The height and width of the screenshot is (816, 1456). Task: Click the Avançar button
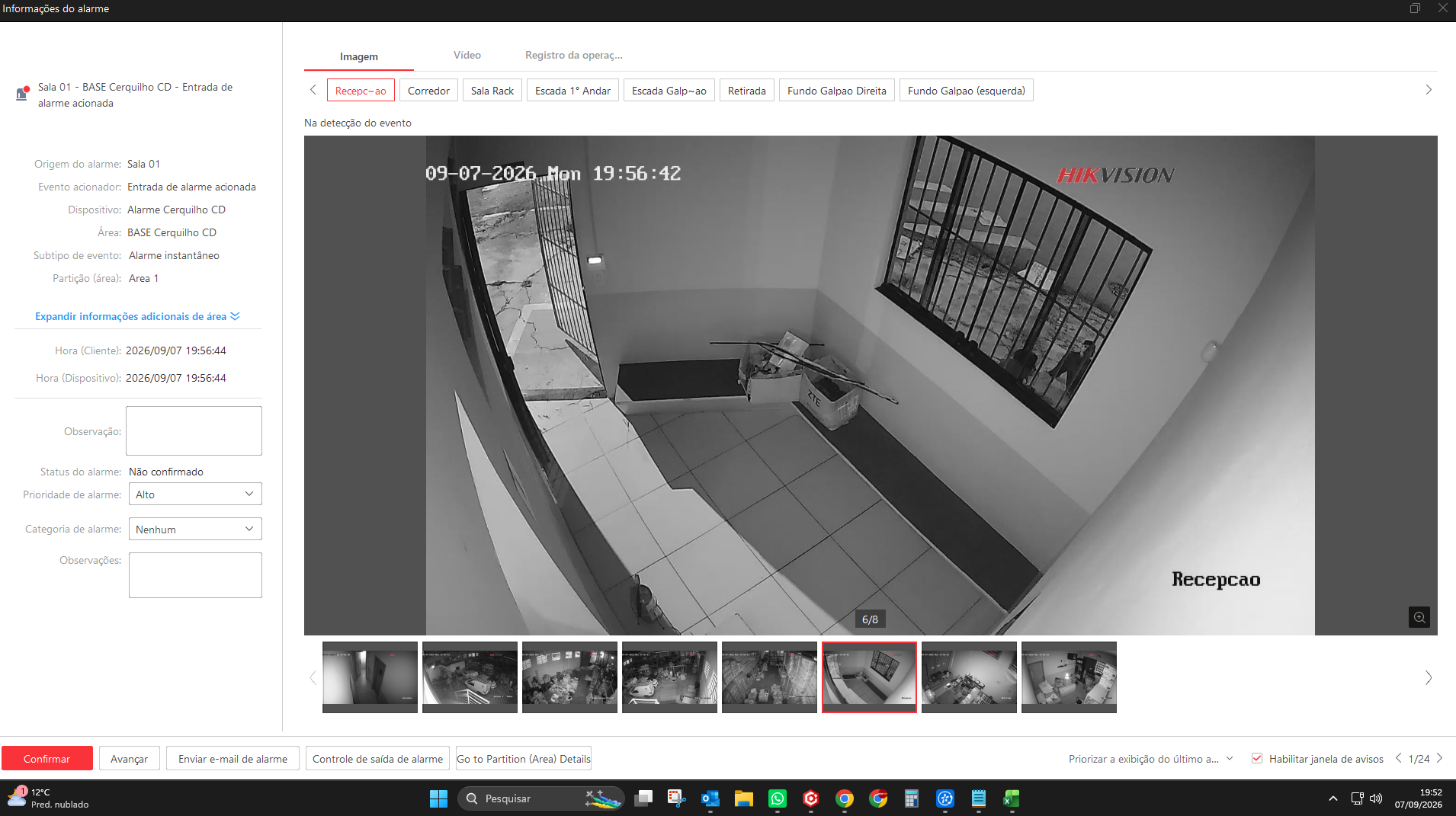(130, 758)
